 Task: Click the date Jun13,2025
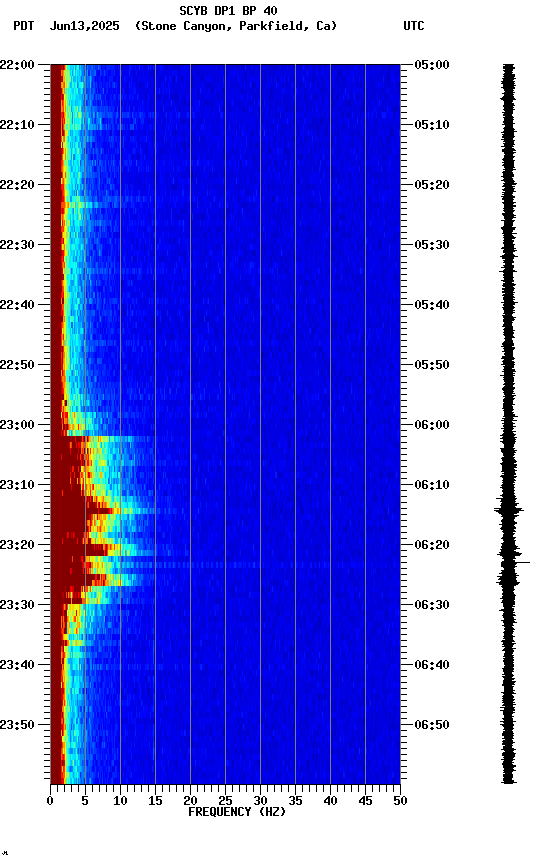pyautogui.click(x=84, y=26)
